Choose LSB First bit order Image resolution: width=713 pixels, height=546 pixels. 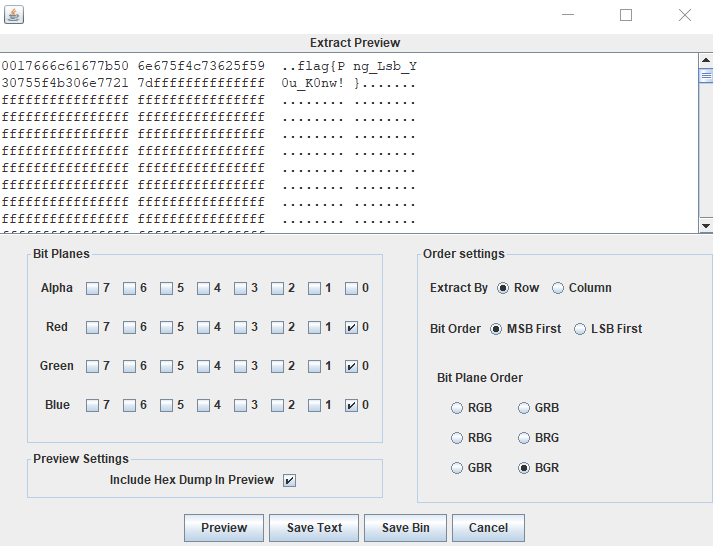[580, 329]
